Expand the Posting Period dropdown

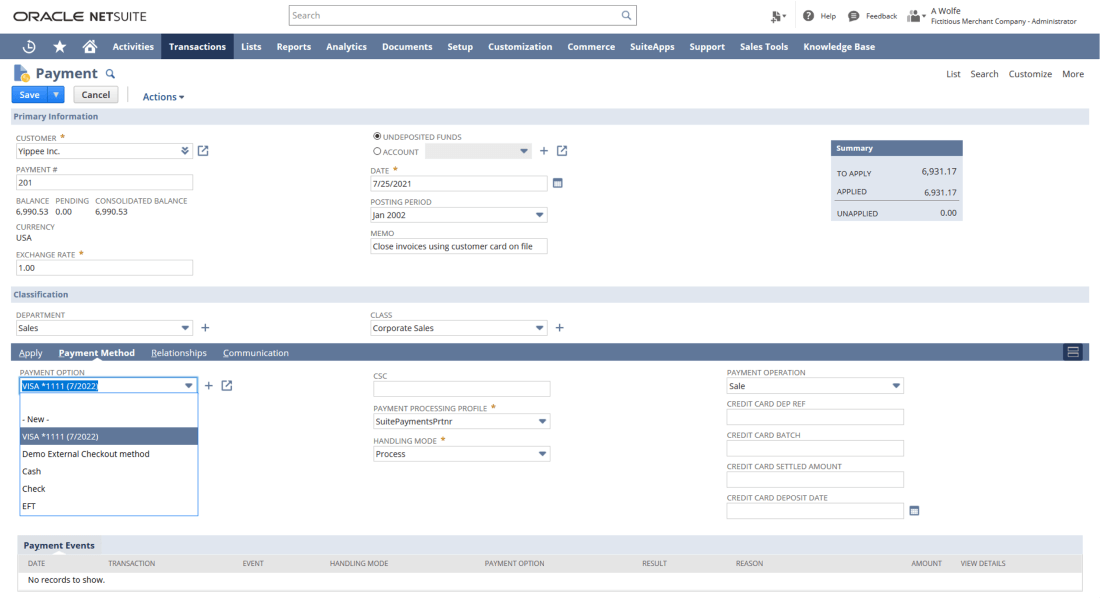click(540, 215)
